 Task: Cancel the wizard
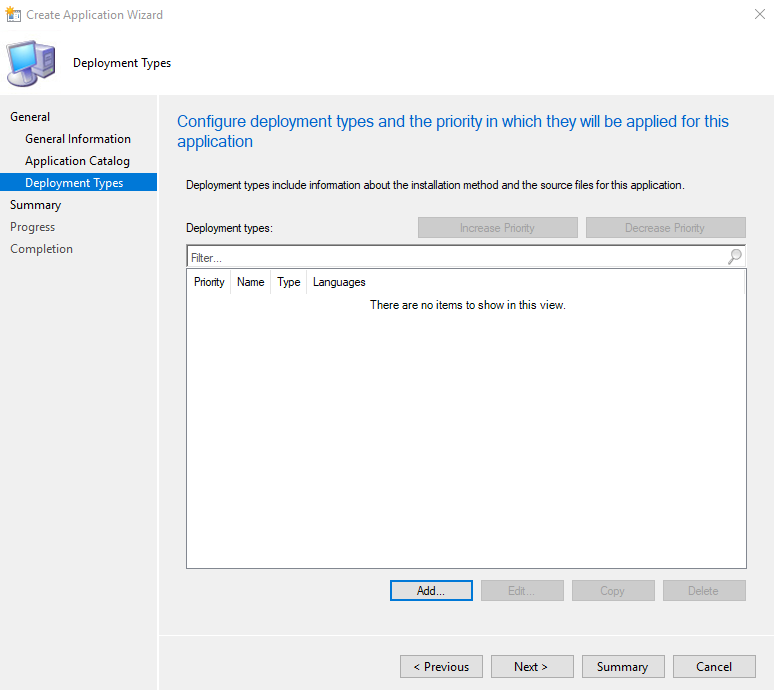713,667
